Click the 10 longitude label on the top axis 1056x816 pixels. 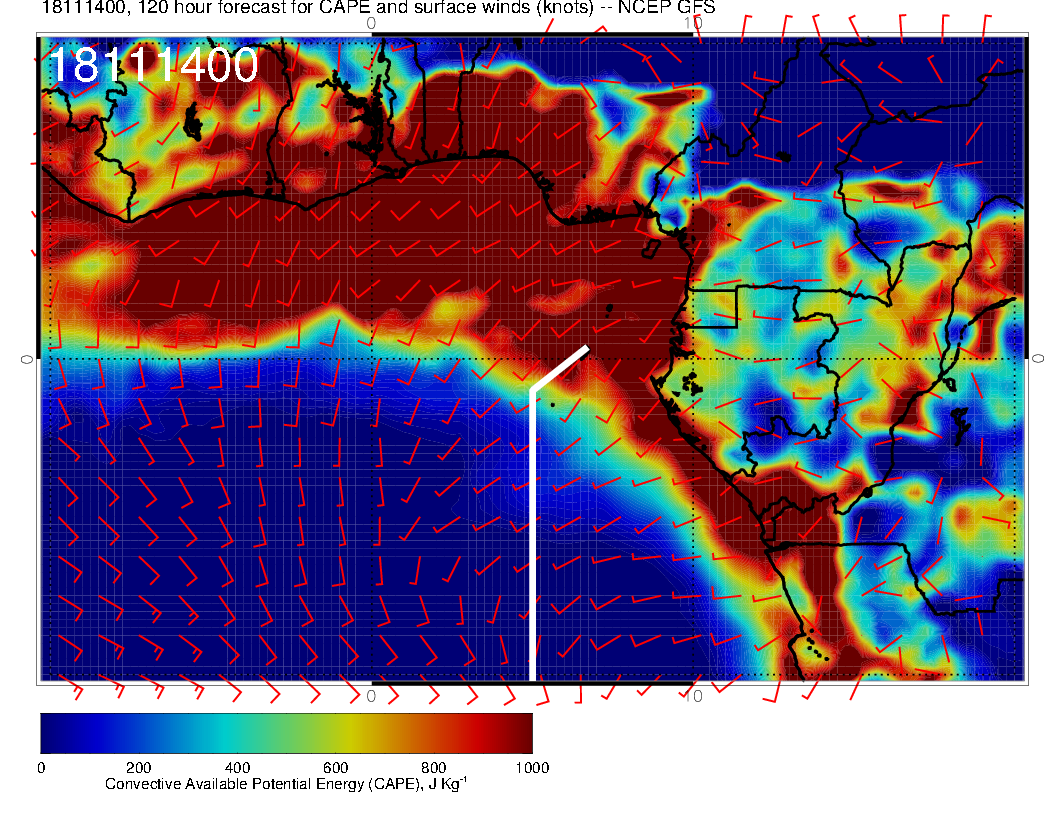[x=696, y=23]
